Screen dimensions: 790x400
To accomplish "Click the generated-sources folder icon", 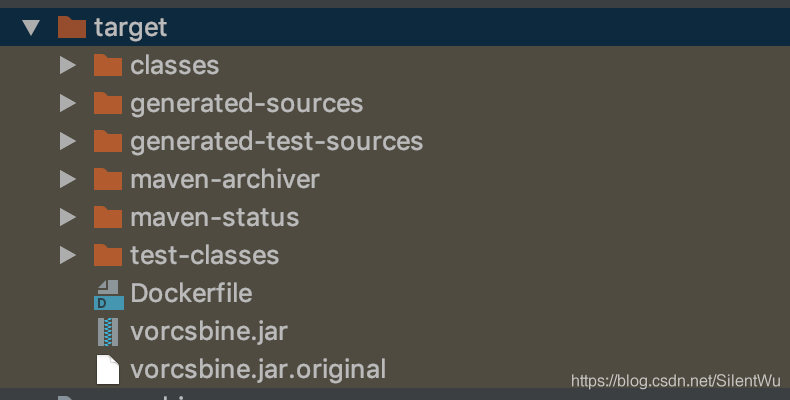I will pos(107,104).
